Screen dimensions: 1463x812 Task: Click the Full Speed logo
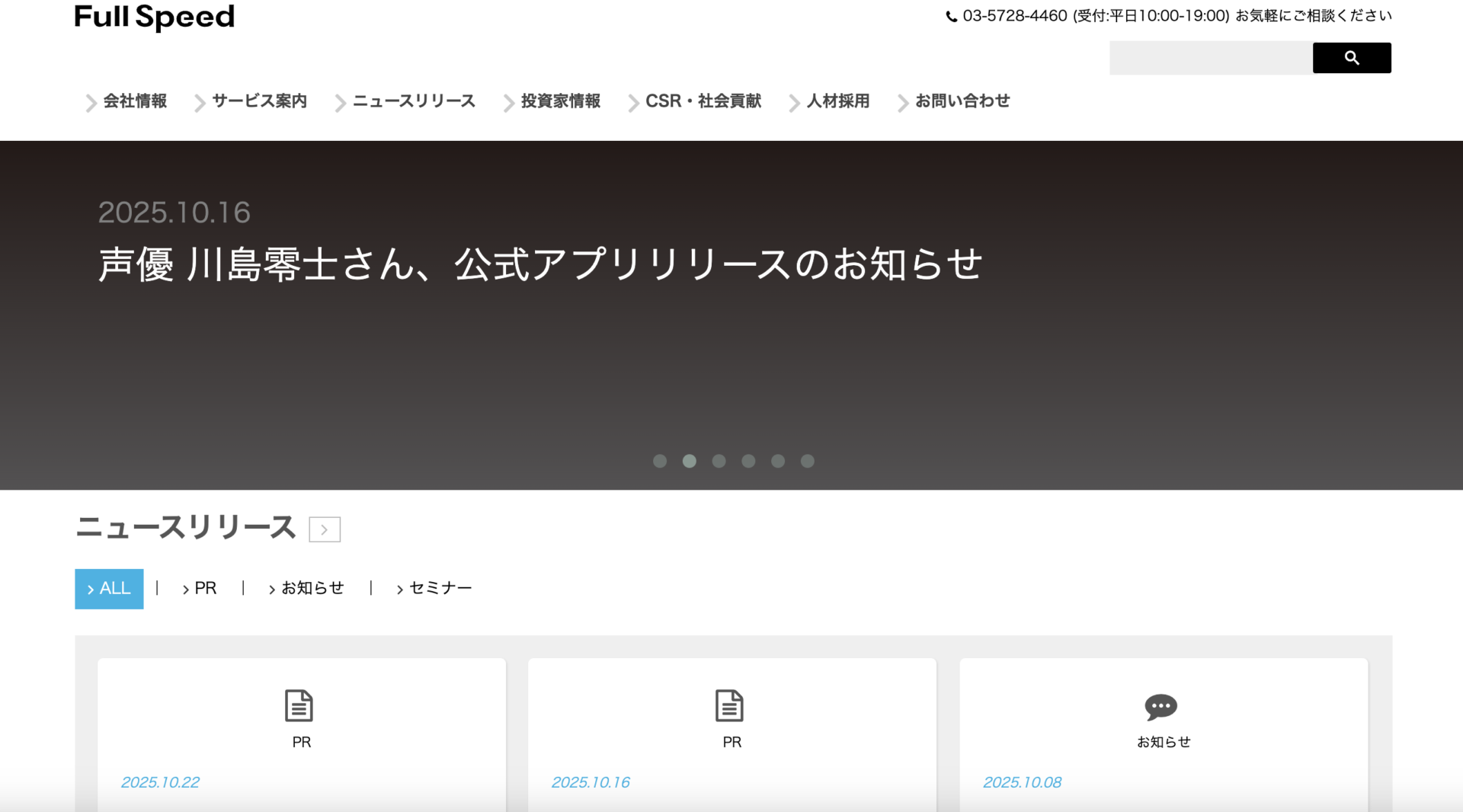154,17
